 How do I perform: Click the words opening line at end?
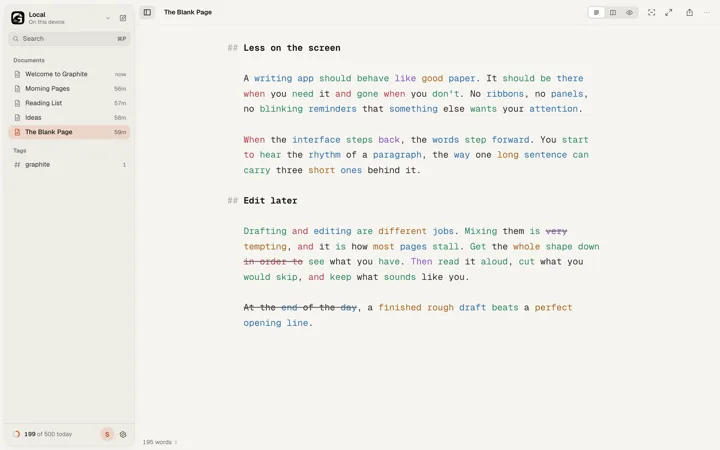(276, 323)
